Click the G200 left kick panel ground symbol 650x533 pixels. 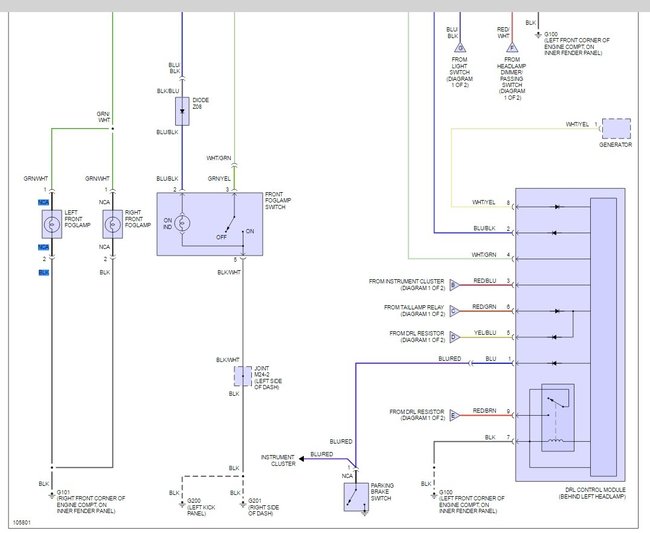coord(182,504)
